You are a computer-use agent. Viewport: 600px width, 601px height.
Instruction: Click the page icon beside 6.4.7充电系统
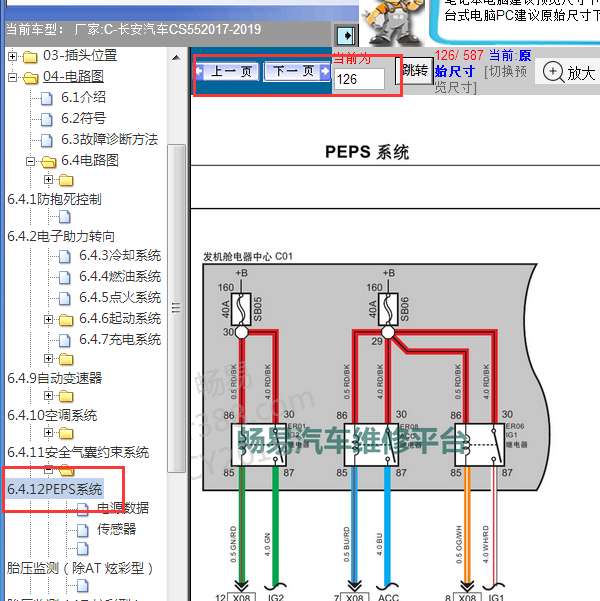(65, 341)
